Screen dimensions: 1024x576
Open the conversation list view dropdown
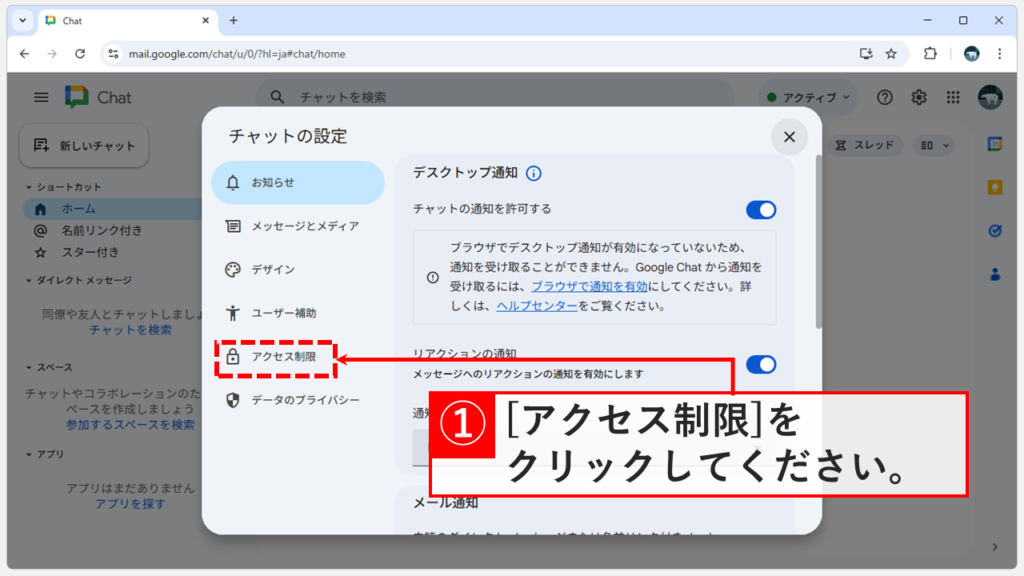pyautogui.click(x=932, y=145)
